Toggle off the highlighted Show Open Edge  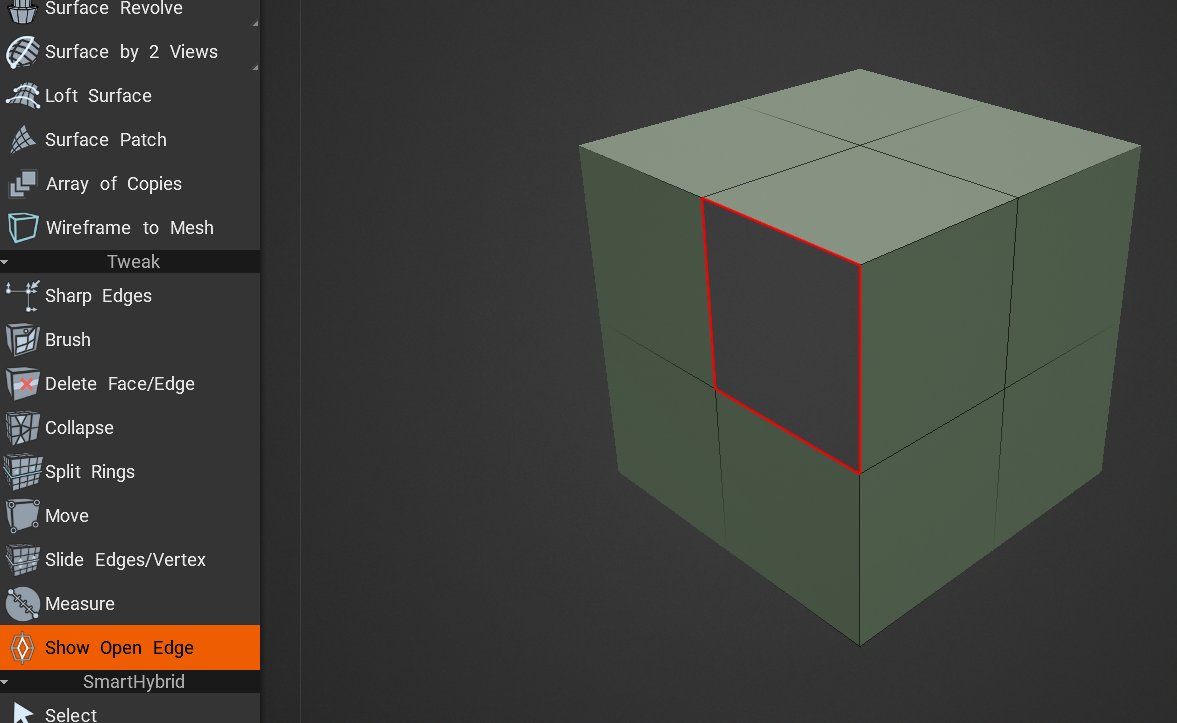tap(119, 648)
